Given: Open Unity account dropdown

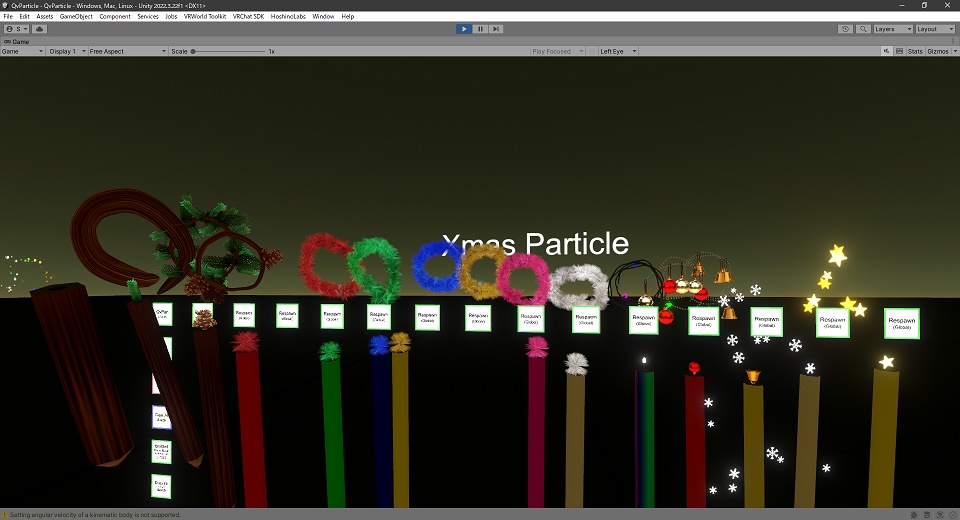Looking at the screenshot, I should point(17,29).
